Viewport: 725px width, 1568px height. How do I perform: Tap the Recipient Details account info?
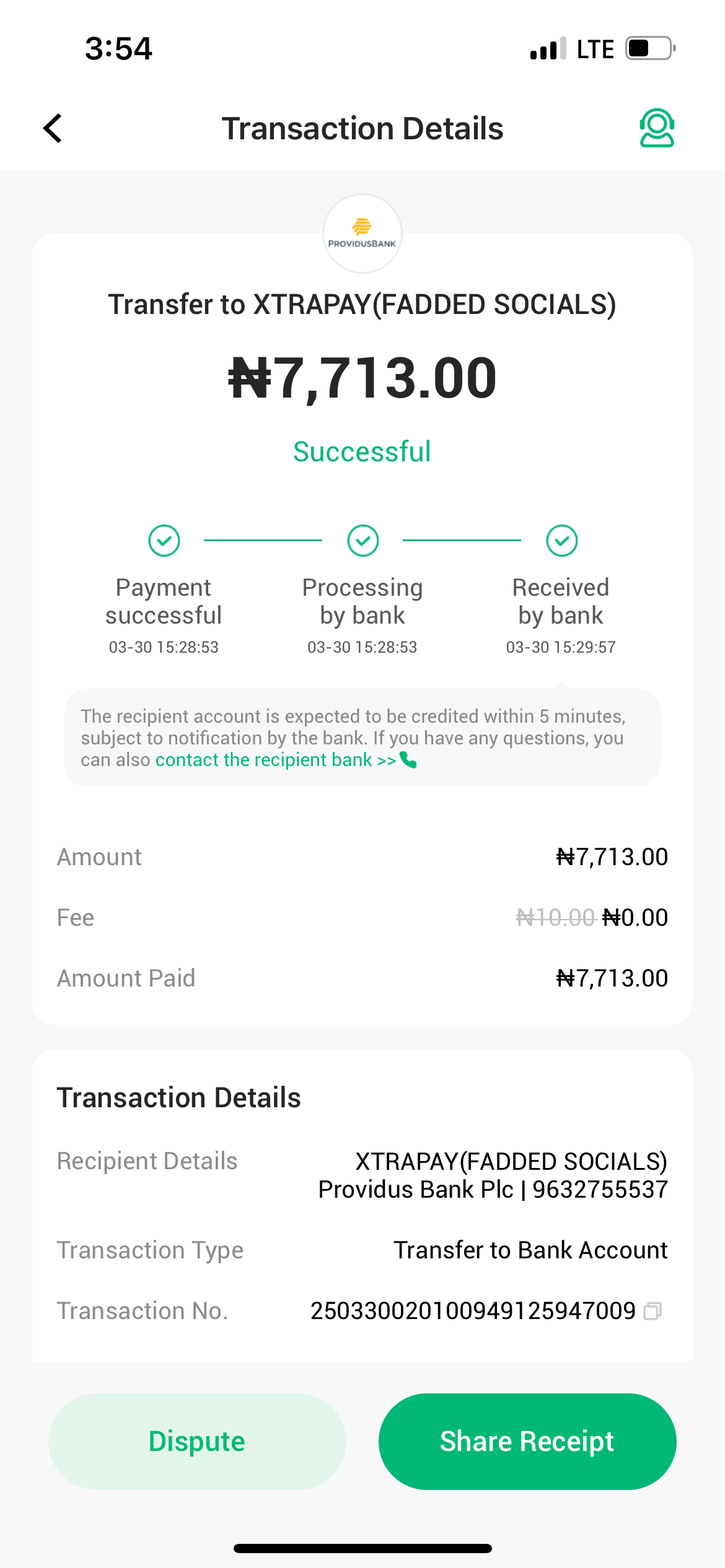point(493,1175)
